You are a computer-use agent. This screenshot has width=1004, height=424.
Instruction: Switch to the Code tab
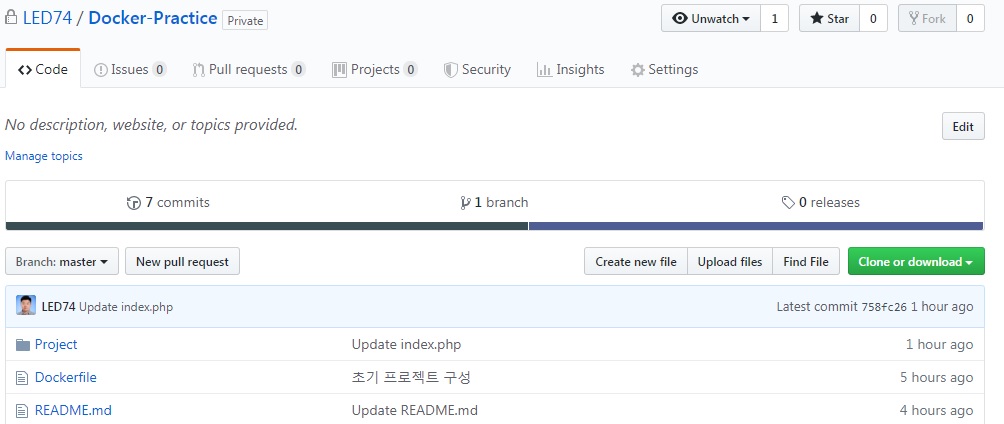[x=43, y=69]
